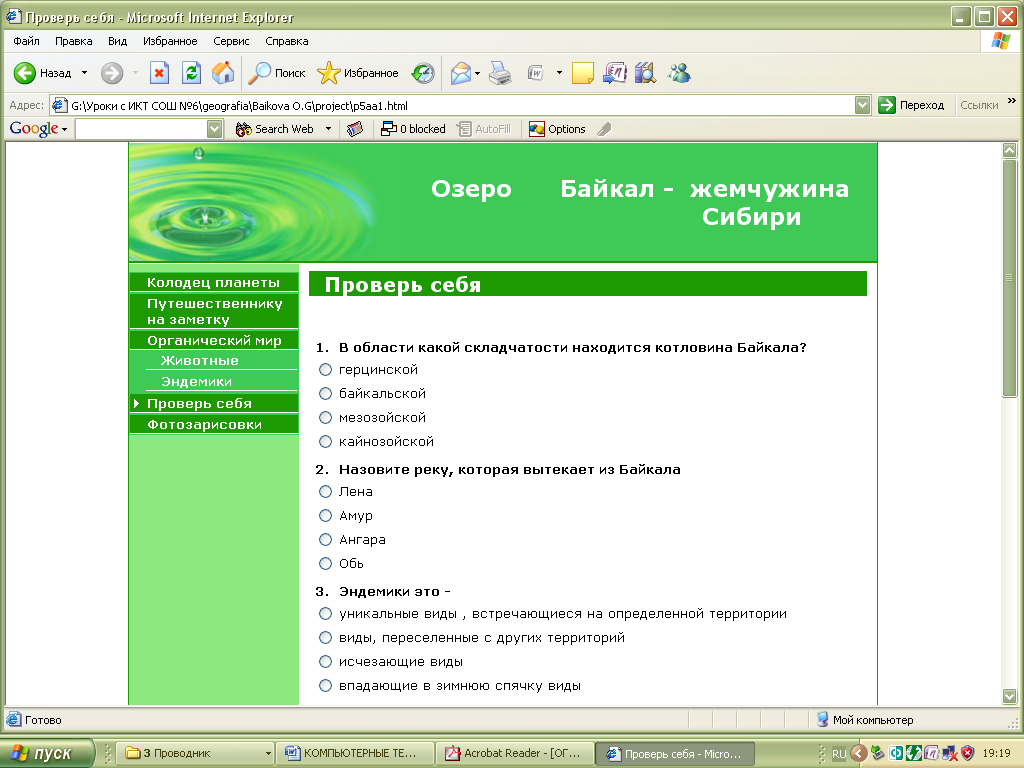
Task: Open the Фотозарисовки link
Action: coord(214,424)
